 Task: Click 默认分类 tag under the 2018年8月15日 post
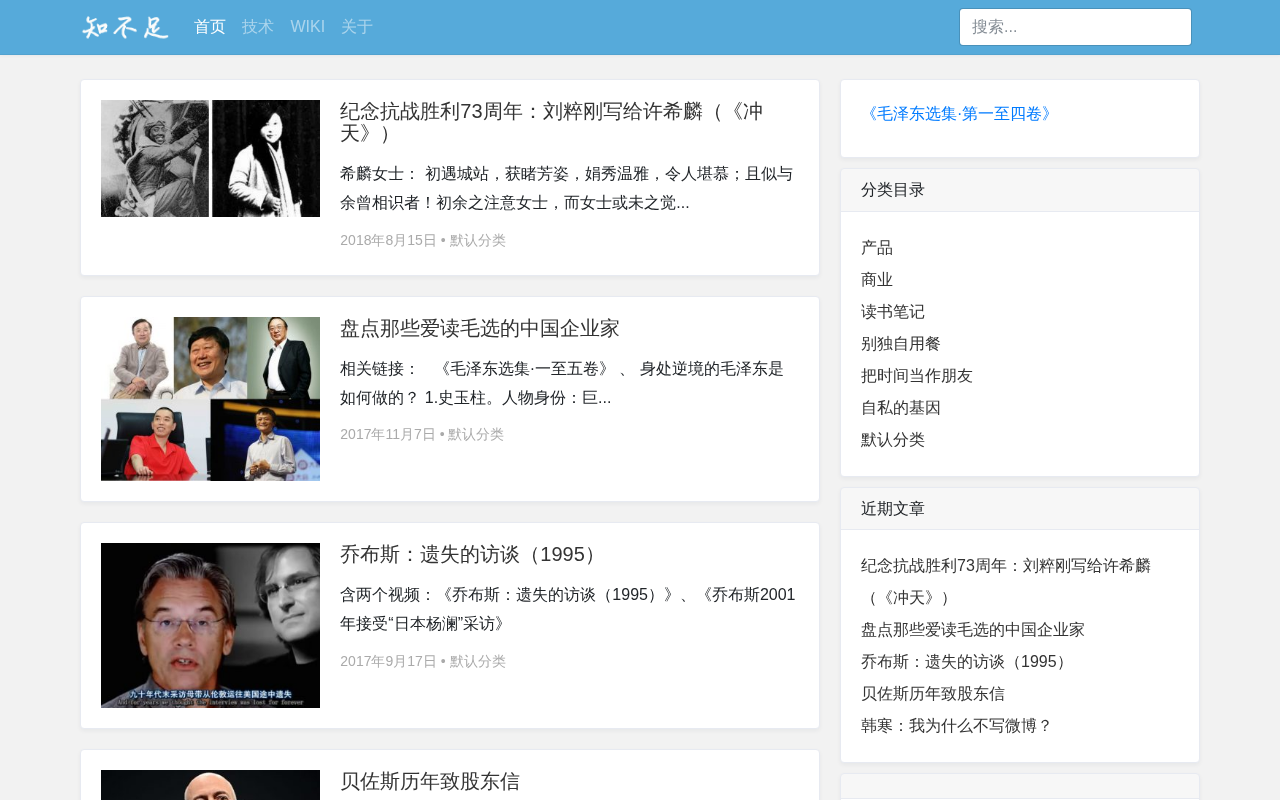[478, 240]
